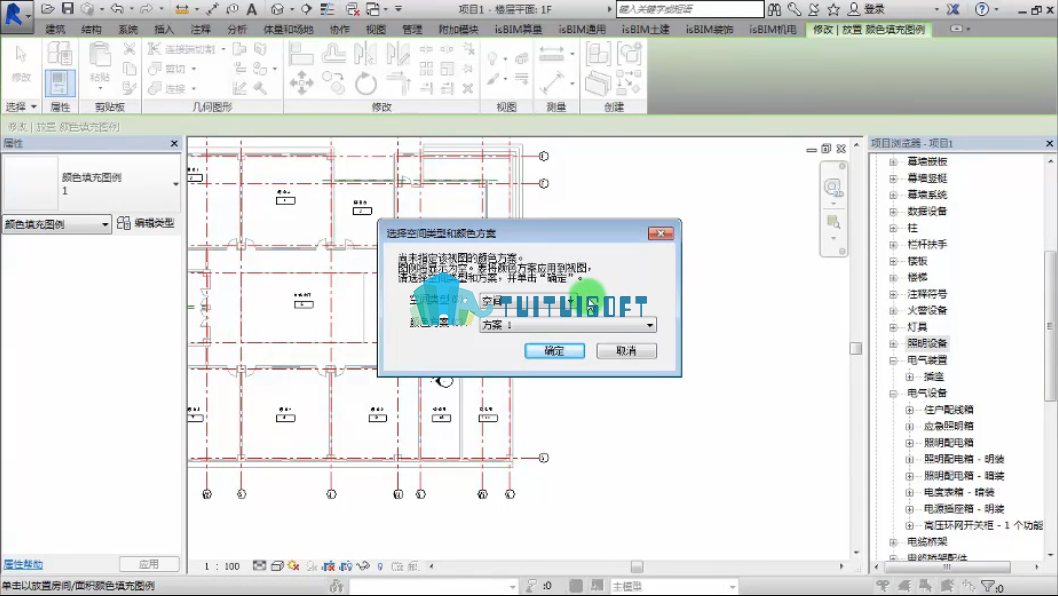Viewport: 1058px width, 596px height.
Task: Click the 取消 button in the dialog
Action: click(x=626, y=351)
